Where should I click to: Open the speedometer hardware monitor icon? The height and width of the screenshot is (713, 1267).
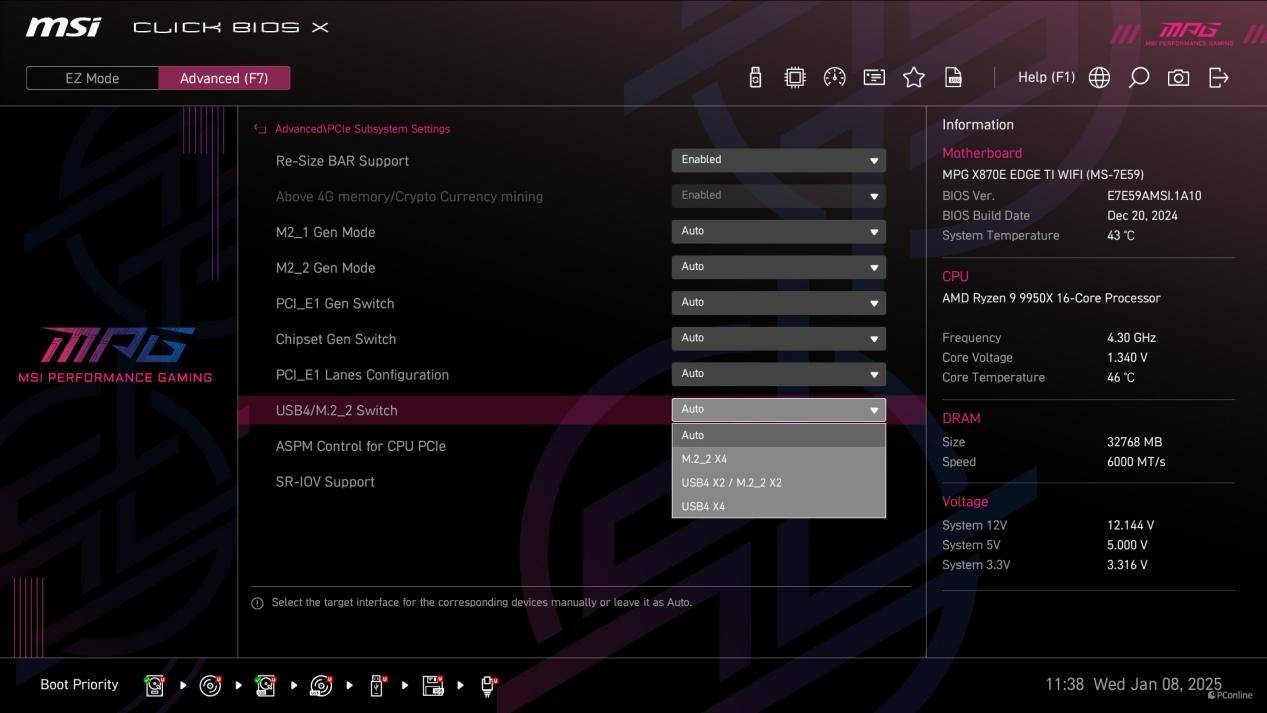tap(834, 78)
